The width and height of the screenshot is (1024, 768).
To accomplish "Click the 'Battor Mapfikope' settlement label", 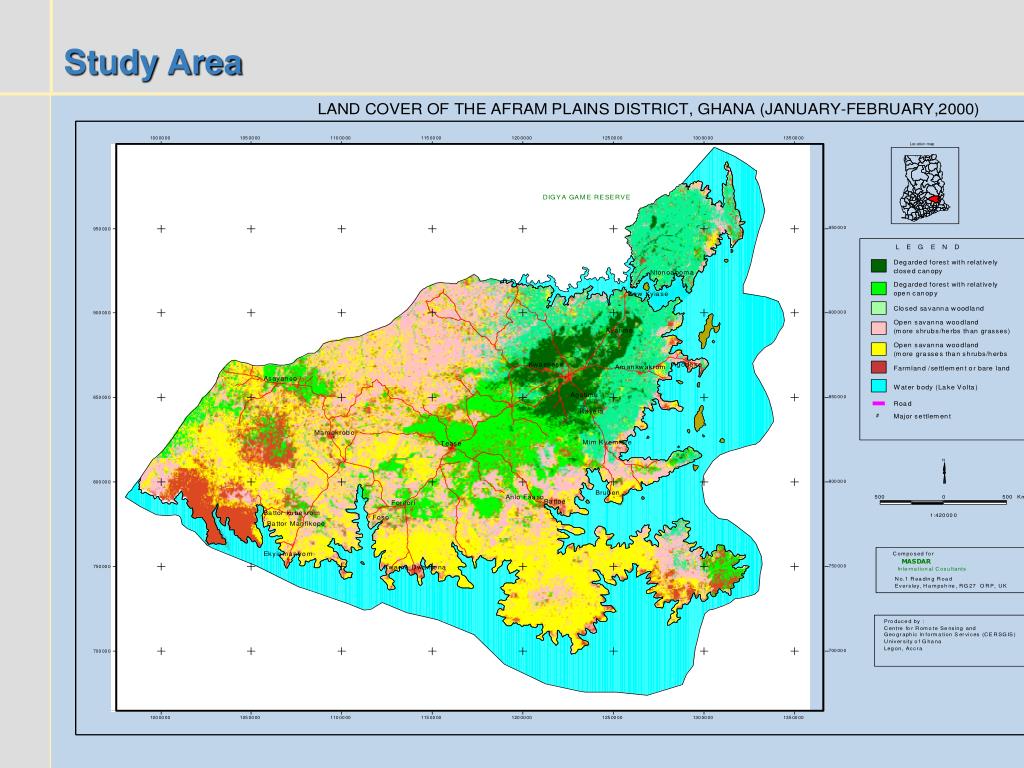I will [296, 523].
